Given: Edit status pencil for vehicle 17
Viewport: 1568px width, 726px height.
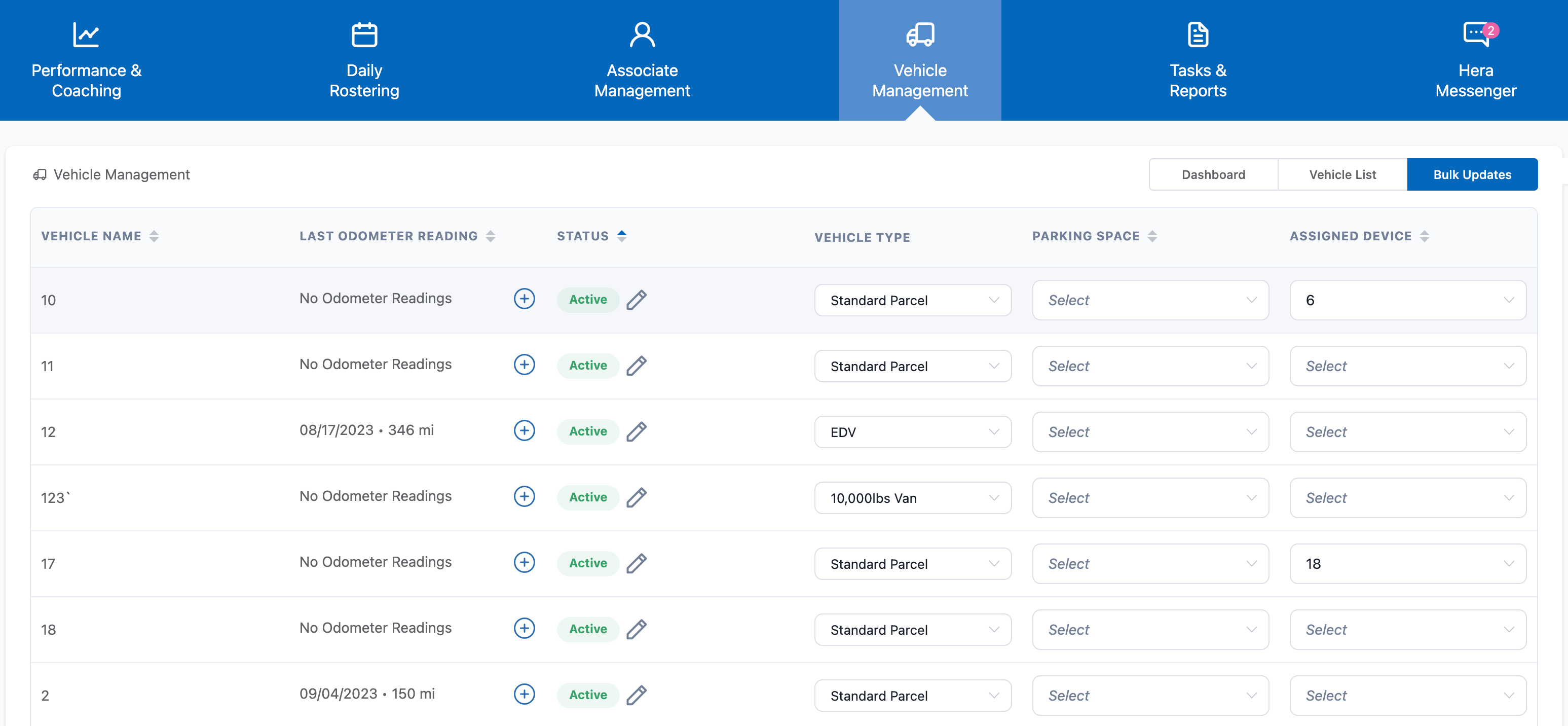Looking at the screenshot, I should (636, 563).
